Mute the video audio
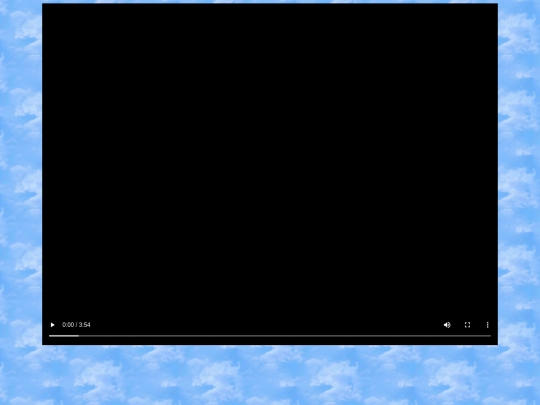 coord(447,325)
